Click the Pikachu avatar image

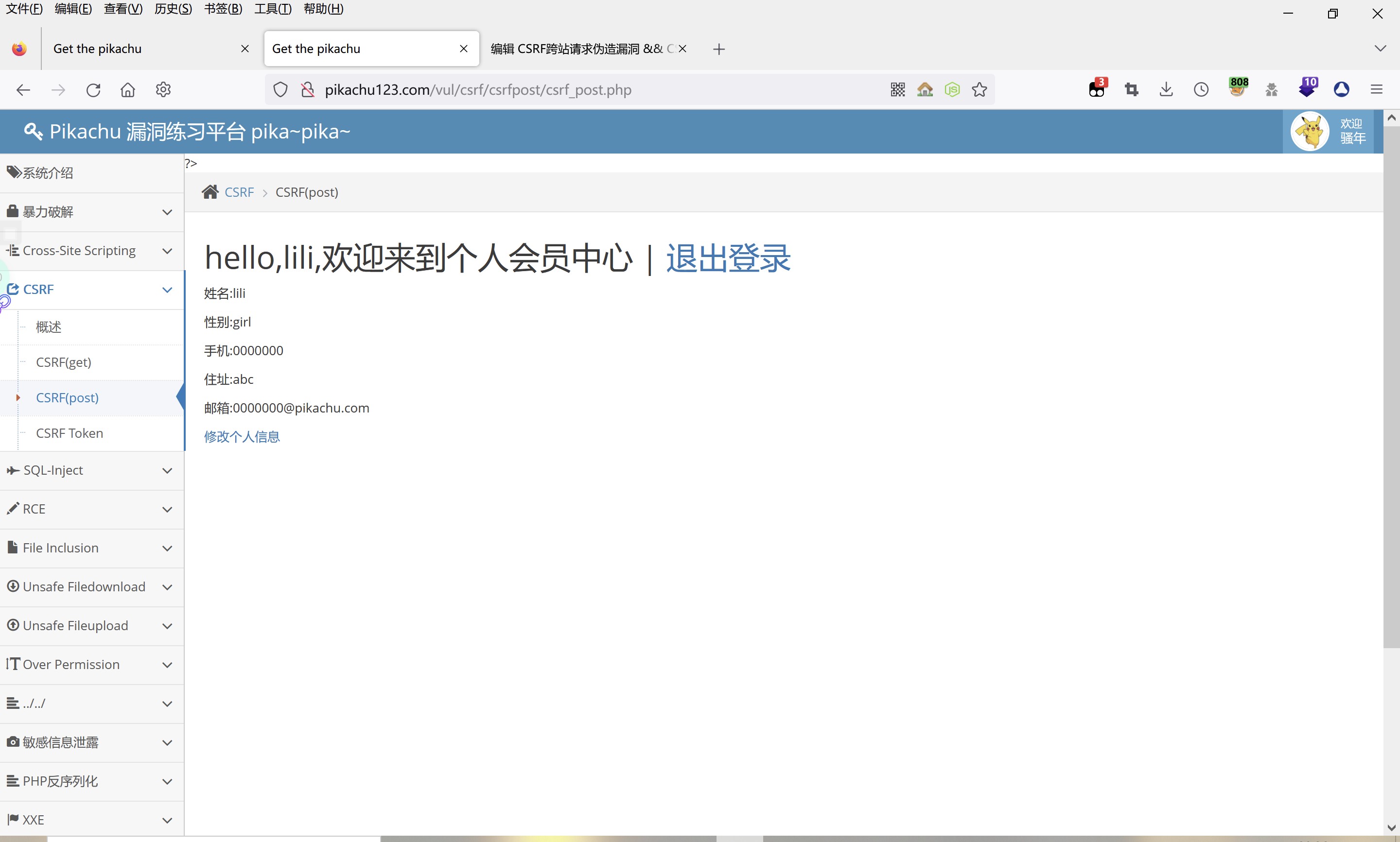click(1310, 132)
